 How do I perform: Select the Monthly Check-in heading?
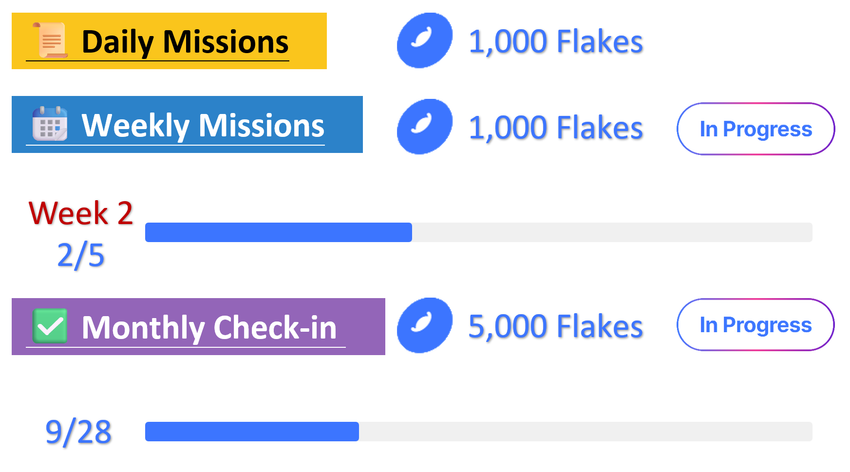[209, 327]
